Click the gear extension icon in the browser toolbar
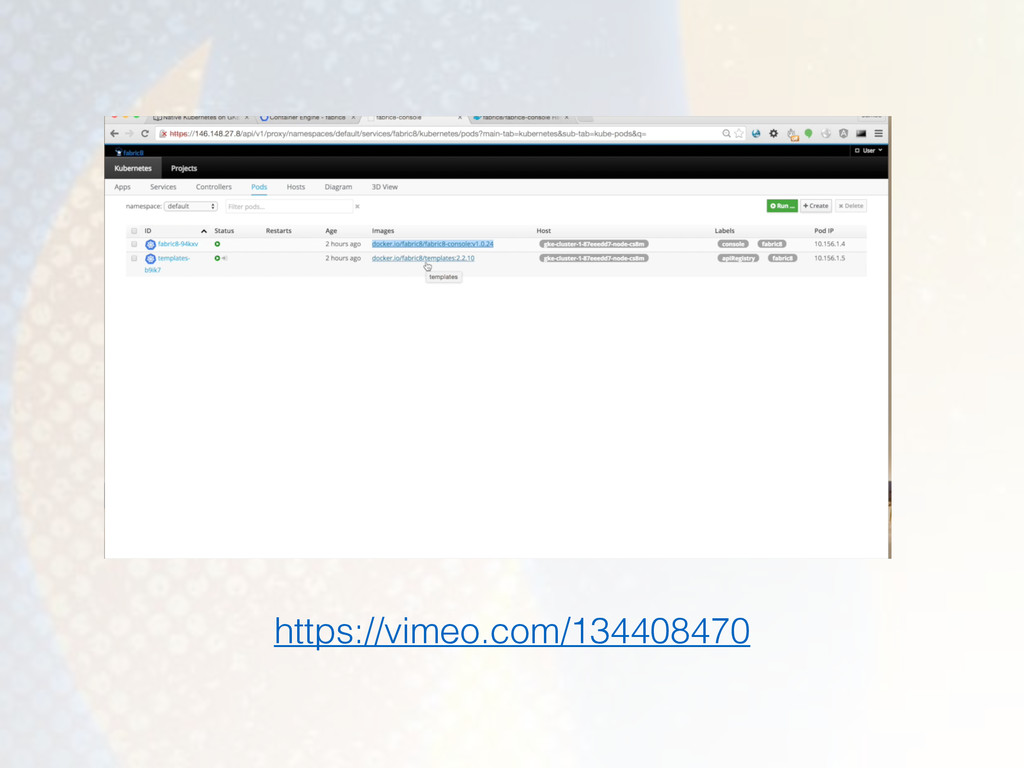The width and height of the screenshot is (1024, 768). [774, 133]
